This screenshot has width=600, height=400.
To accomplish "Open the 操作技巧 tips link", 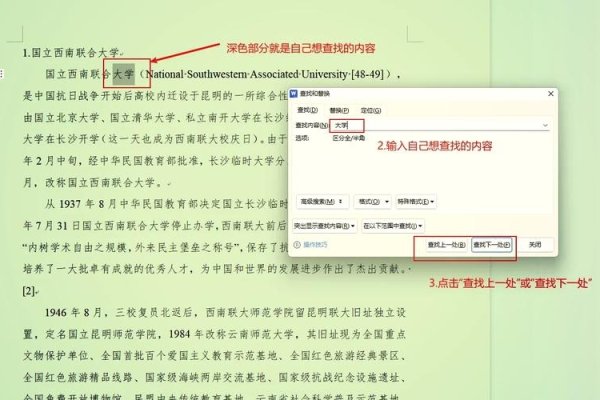I will (315, 245).
